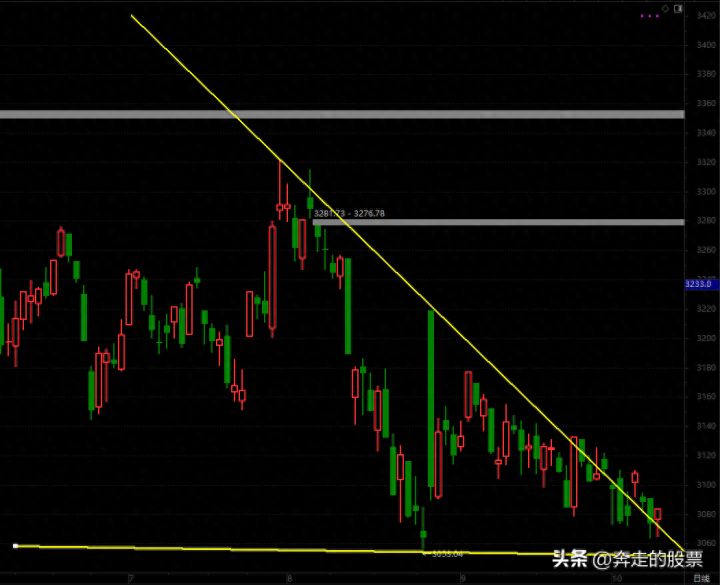Click the 3060 price axis label
Image resolution: width=720 pixels, height=585 pixels.
(706, 543)
